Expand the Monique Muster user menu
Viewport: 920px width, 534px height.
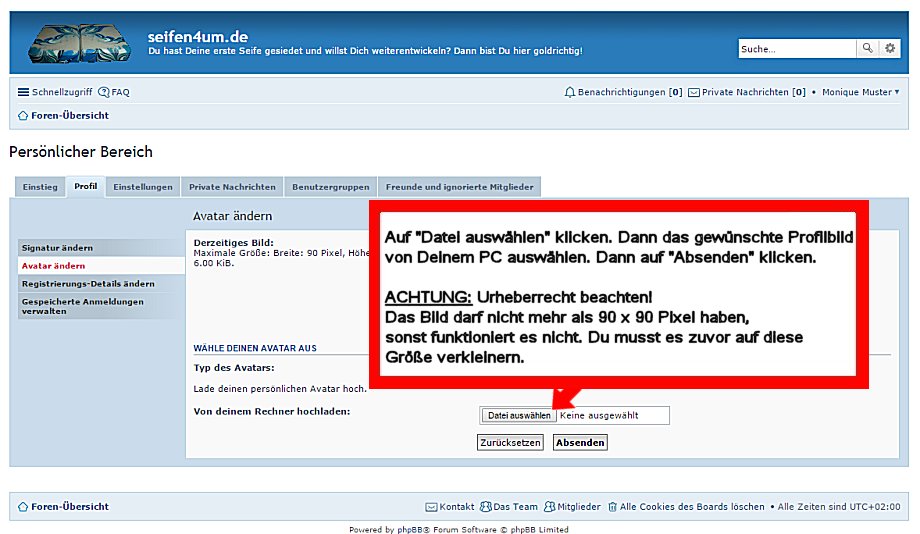tap(860, 92)
